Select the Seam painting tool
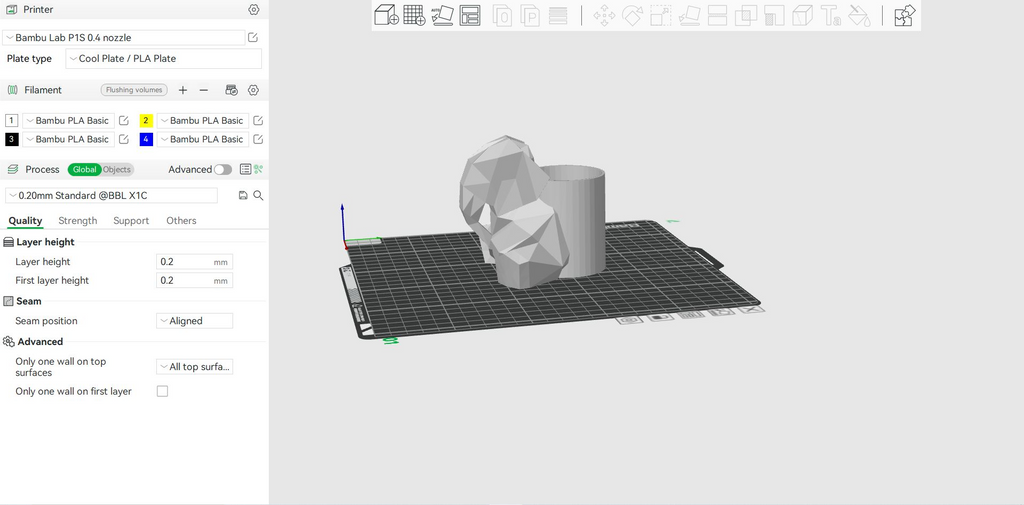Image resolution: width=1024 pixels, height=505 pixels. click(802, 15)
